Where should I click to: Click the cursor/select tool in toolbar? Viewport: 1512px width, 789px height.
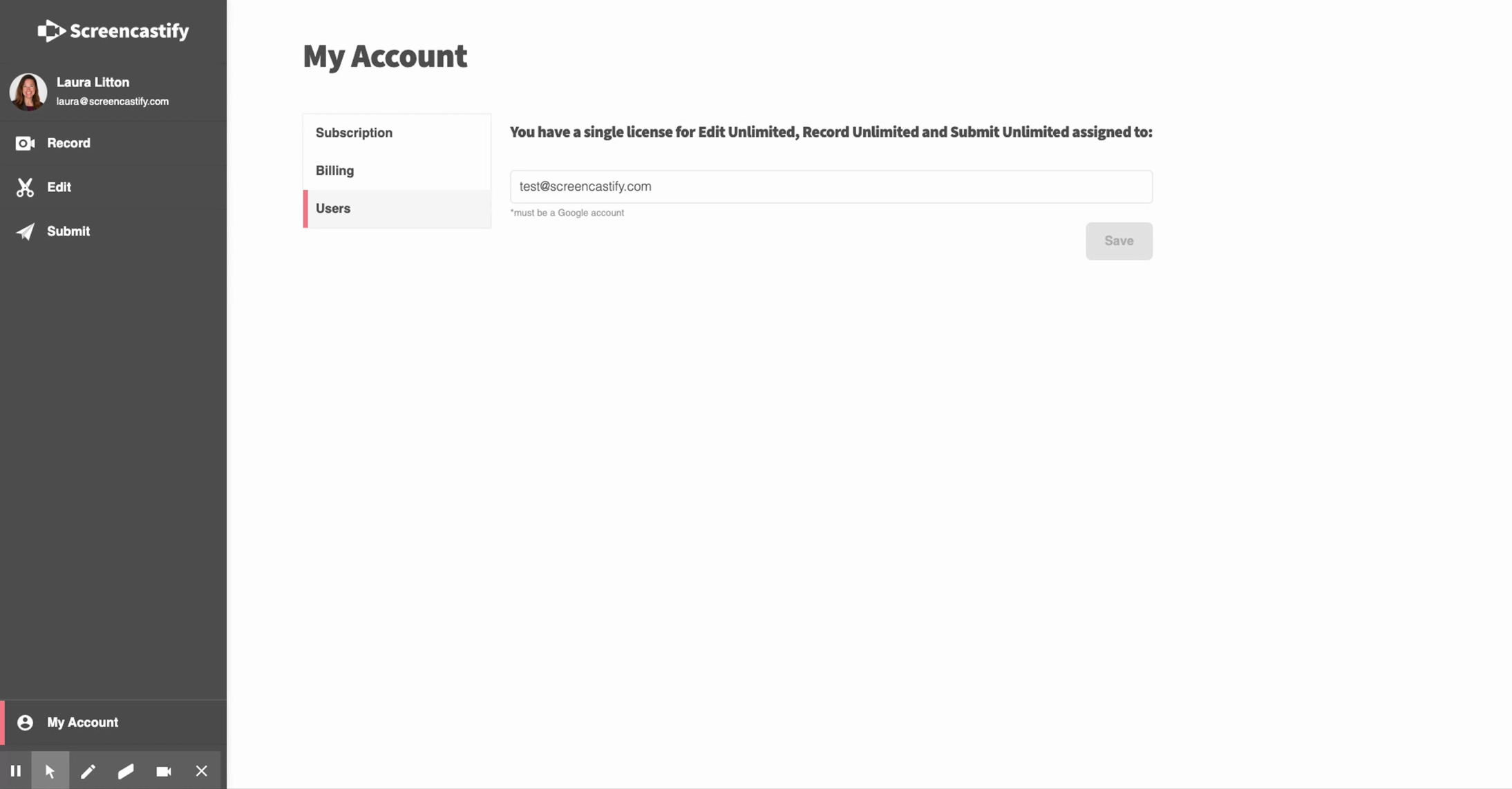click(x=50, y=770)
